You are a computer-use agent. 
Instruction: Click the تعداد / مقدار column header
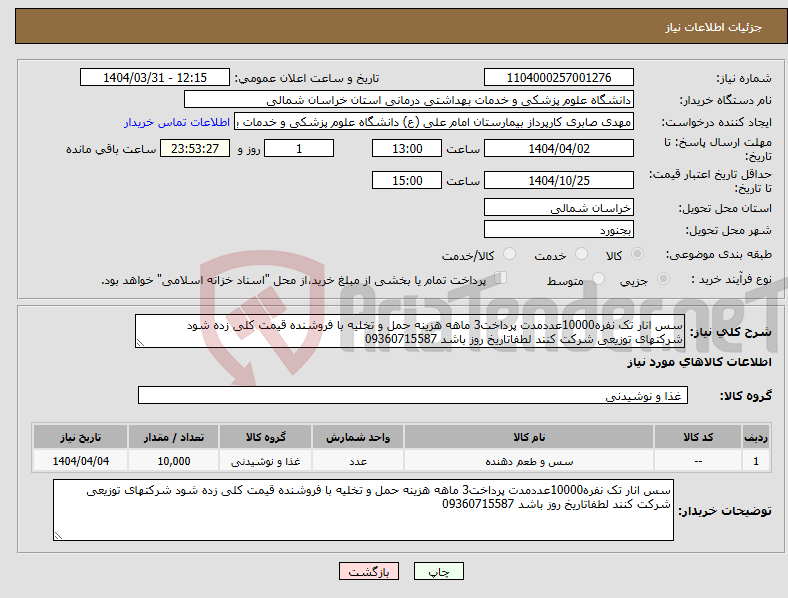coord(173,437)
